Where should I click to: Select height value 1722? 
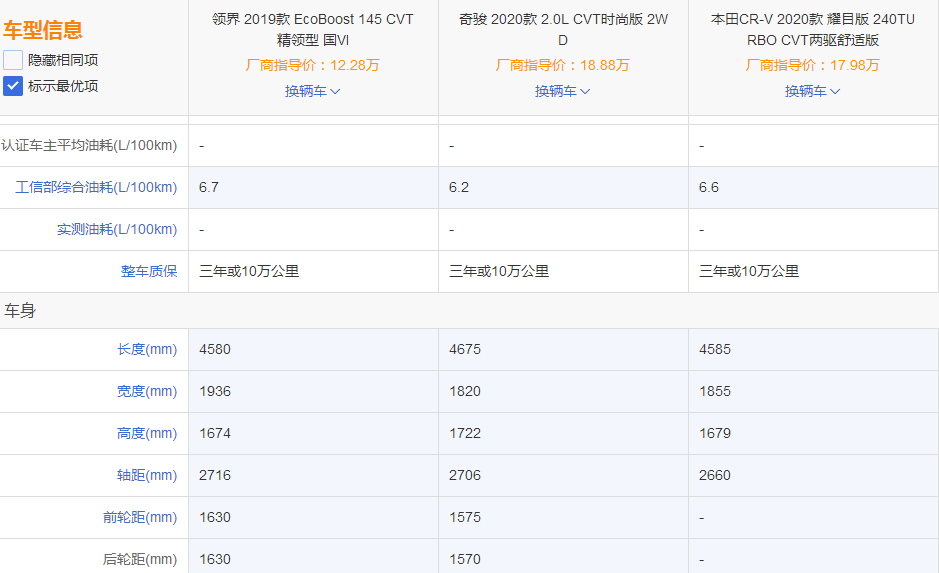pyautogui.click(x=465, y=433)
